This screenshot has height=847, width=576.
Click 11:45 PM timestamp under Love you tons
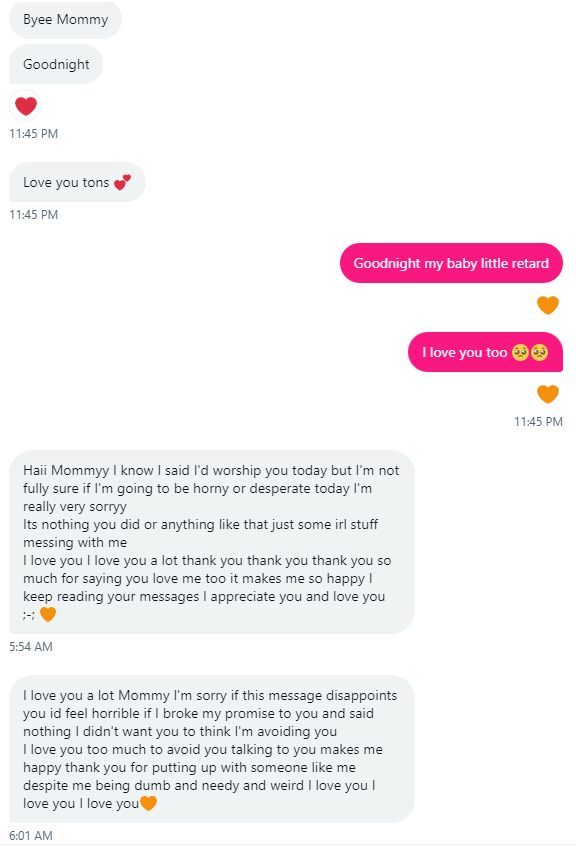point(34,214)
